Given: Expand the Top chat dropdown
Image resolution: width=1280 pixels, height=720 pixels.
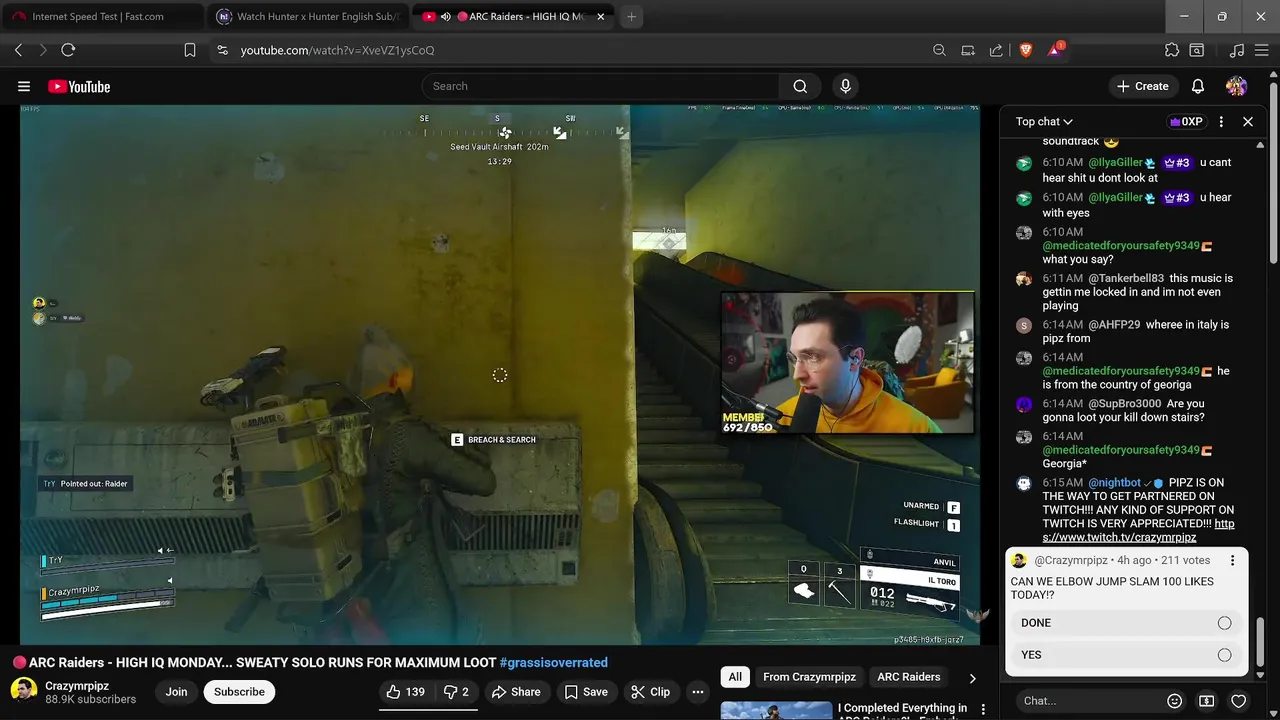Looking at the screenshot, I should pyautogui.click(x=1044, y=121).
